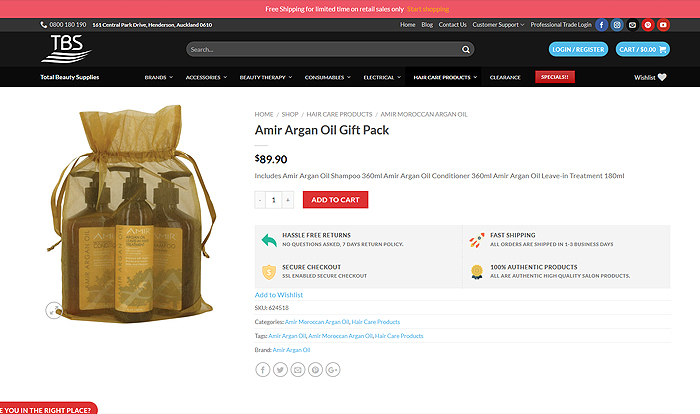Click the 'Right Place?' red popup tab
Screen dimensions: 700x414
(48, 408)
